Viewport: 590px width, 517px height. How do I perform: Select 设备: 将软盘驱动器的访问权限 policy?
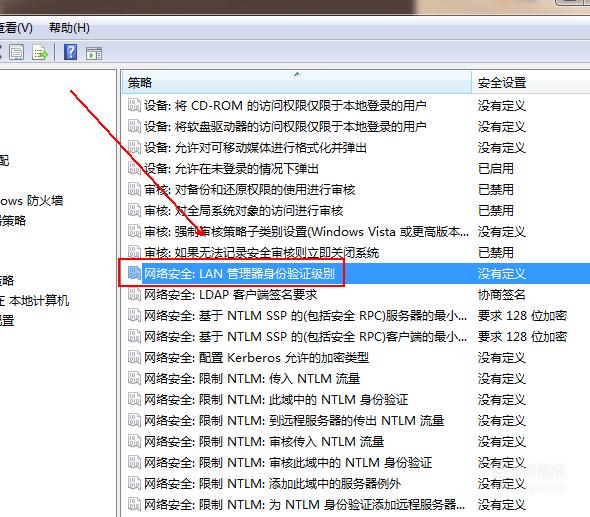[x=285, y=126]
